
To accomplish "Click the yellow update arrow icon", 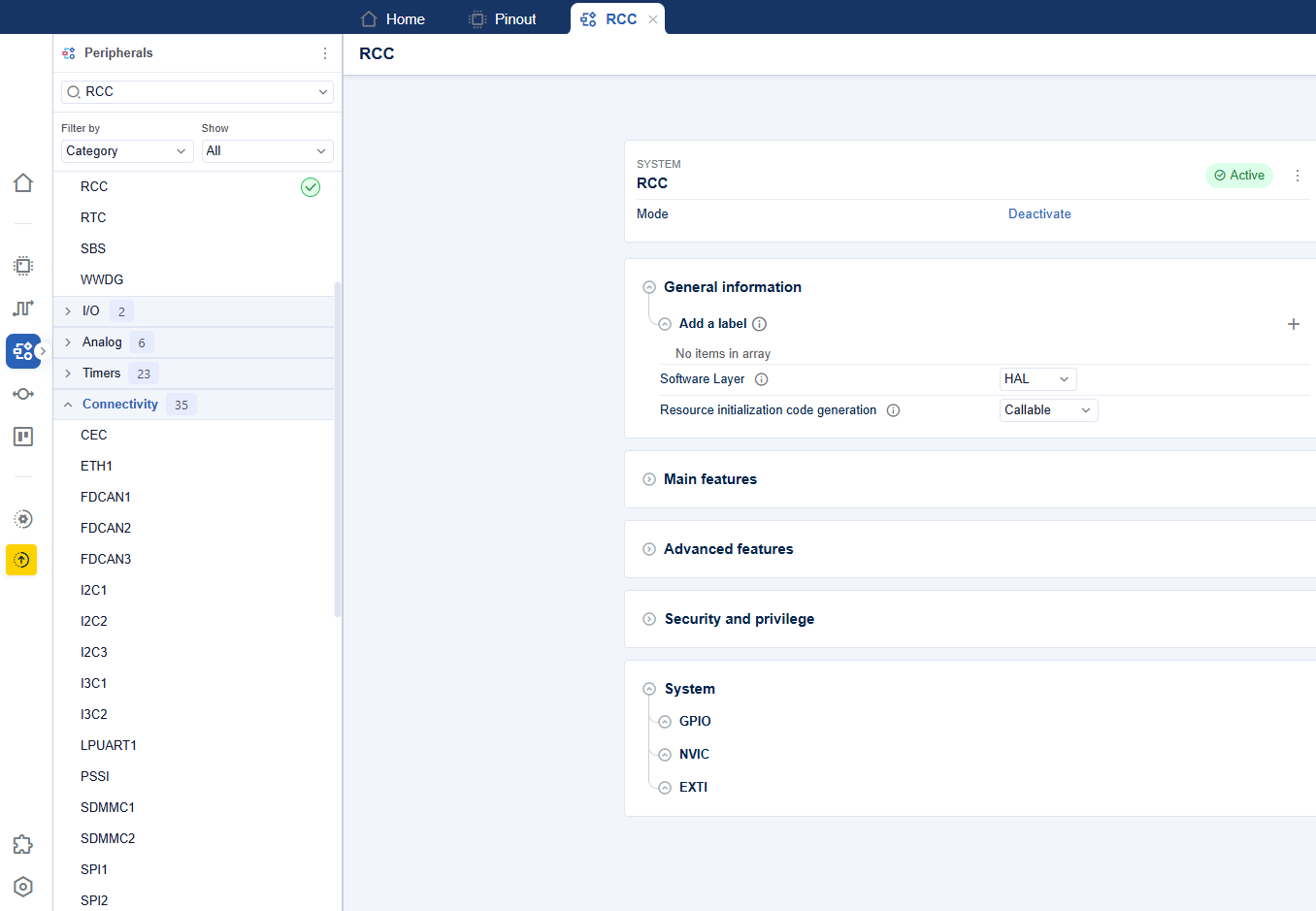I will tap(21, 560).
